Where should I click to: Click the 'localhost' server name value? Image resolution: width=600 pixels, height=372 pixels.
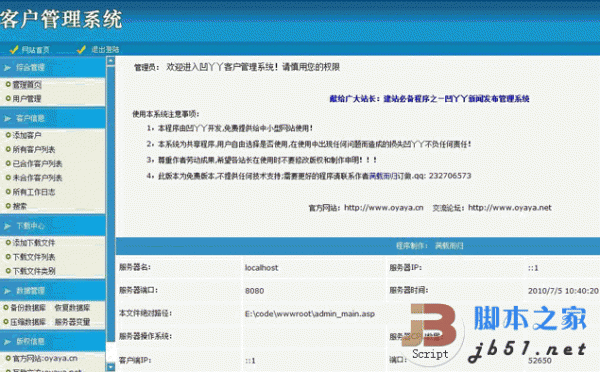(261, 268)
